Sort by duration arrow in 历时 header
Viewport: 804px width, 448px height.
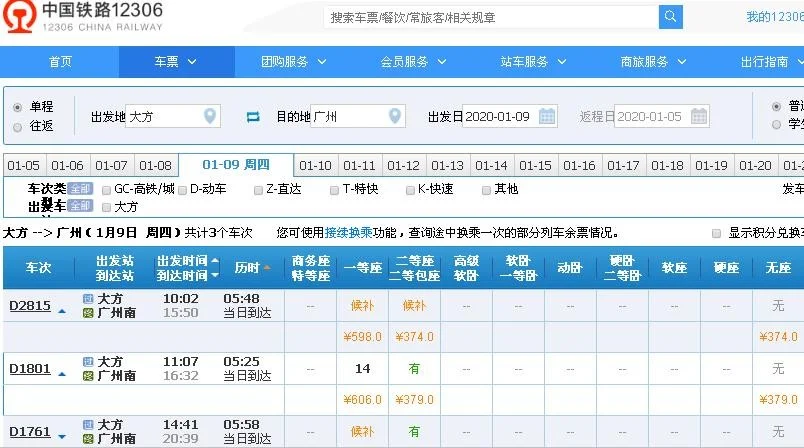coord(267,268)
